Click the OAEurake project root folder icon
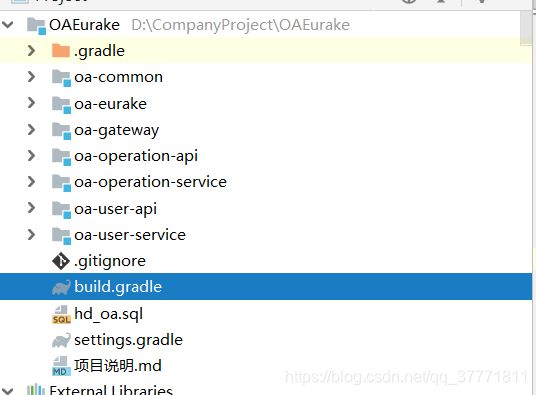 tap(36, 26)
